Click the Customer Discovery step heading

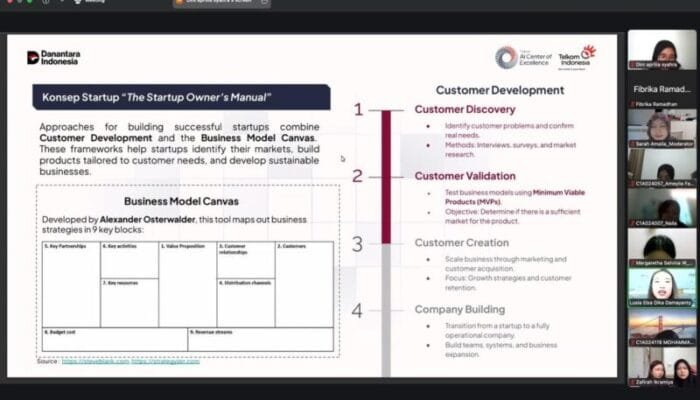464,109
